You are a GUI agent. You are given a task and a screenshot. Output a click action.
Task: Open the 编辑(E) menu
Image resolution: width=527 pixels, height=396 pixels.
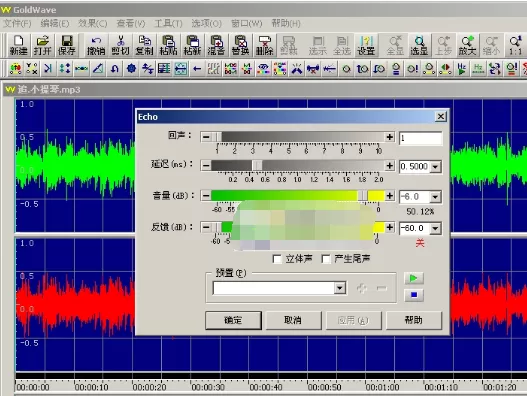pos(54,24)
